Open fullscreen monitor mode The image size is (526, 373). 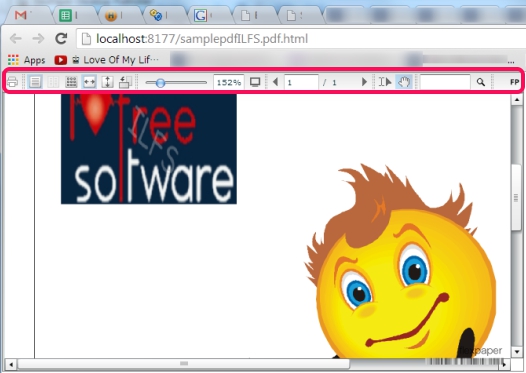255,82
